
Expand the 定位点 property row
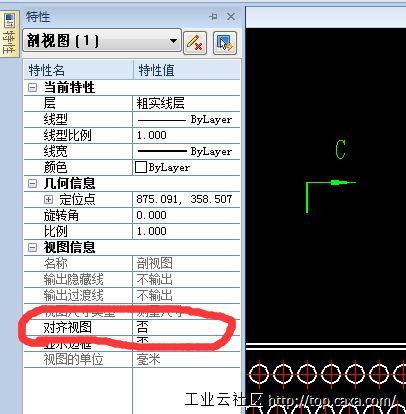click(x=48, y=199)
